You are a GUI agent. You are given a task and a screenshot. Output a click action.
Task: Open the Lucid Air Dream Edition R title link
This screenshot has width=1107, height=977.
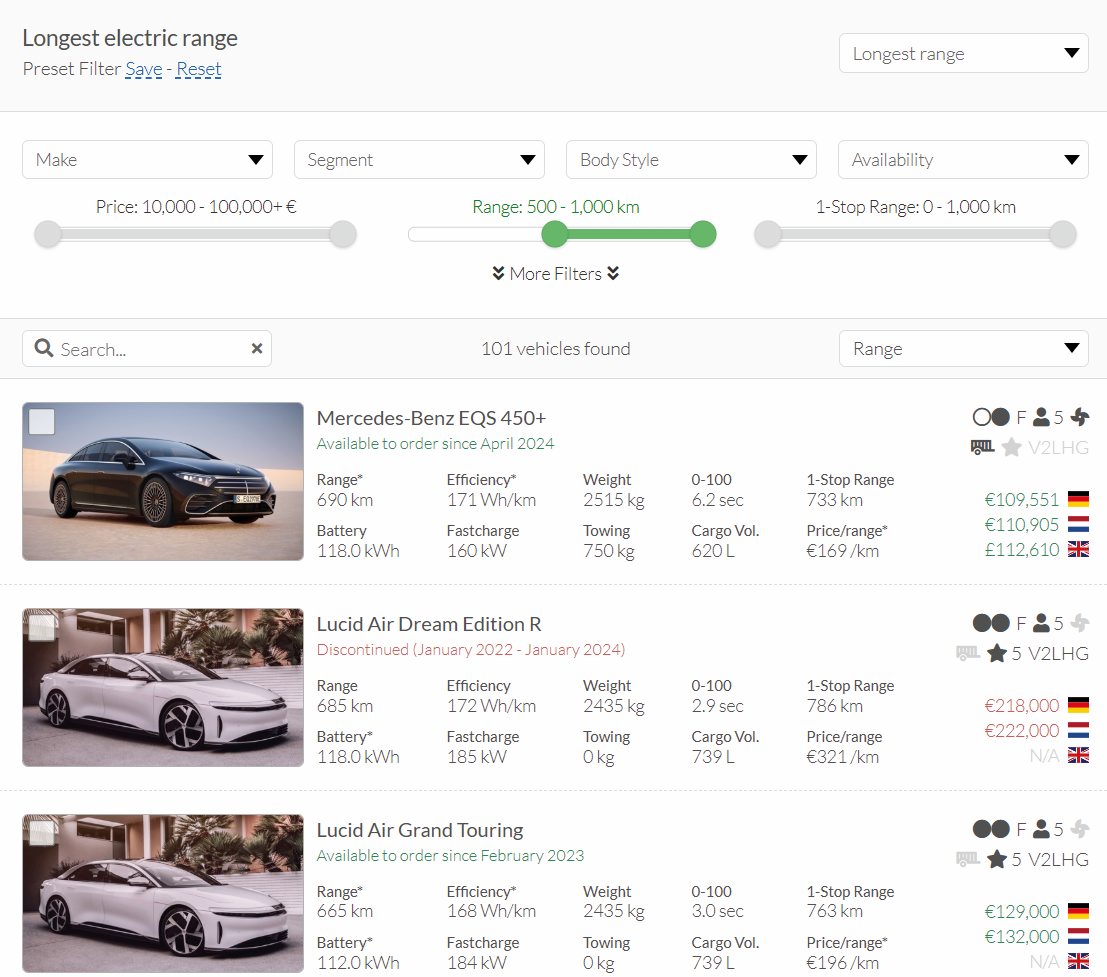(429, 624)
